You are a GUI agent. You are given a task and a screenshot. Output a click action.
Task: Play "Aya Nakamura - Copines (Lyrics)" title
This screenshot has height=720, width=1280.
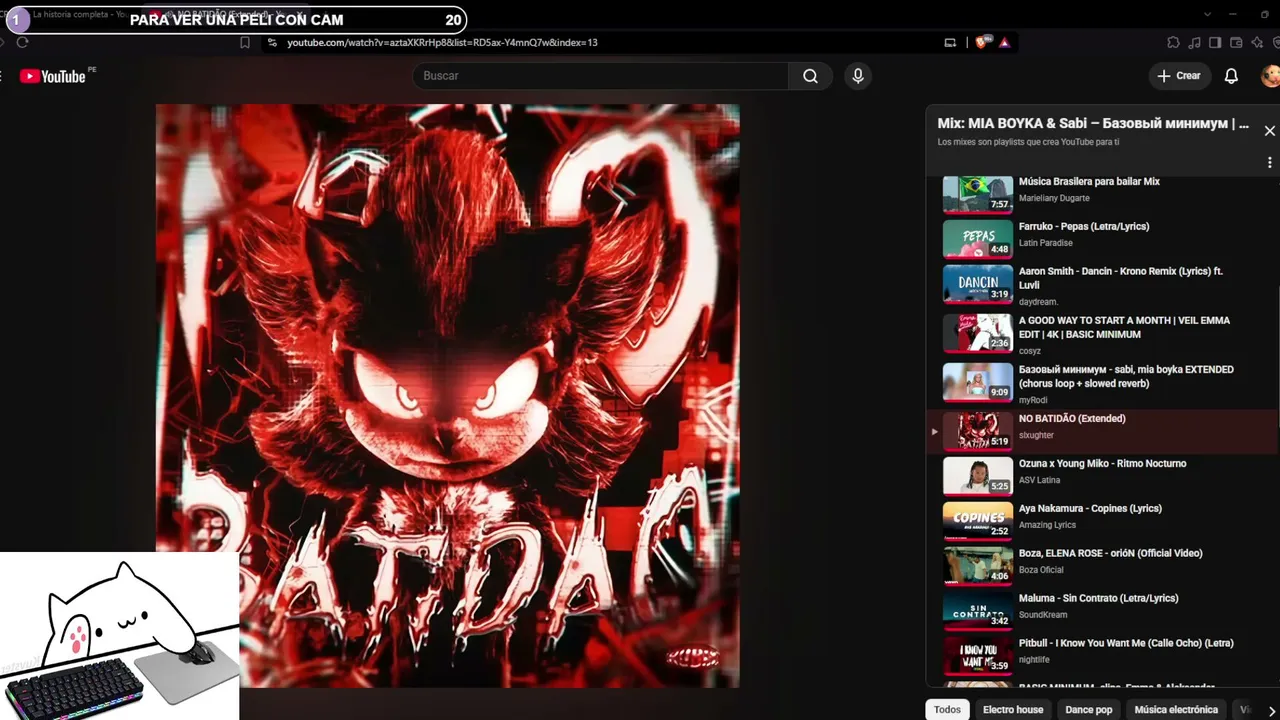point(1090,509)
